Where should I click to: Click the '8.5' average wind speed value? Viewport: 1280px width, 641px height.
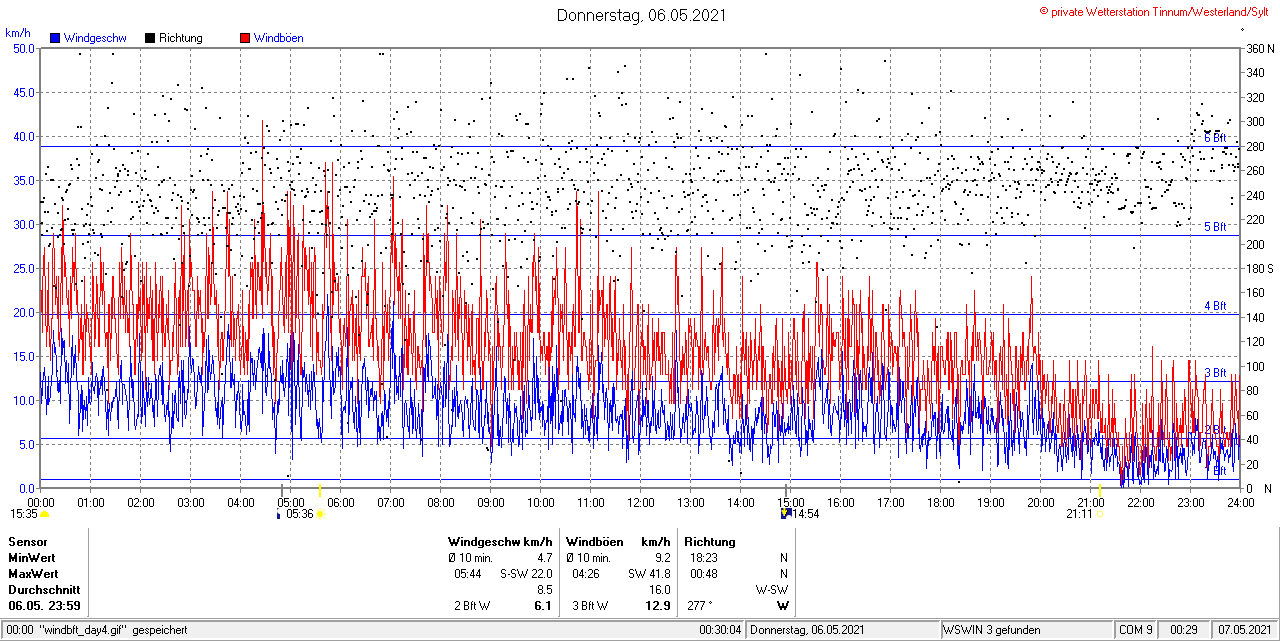[x=545, y=590]
